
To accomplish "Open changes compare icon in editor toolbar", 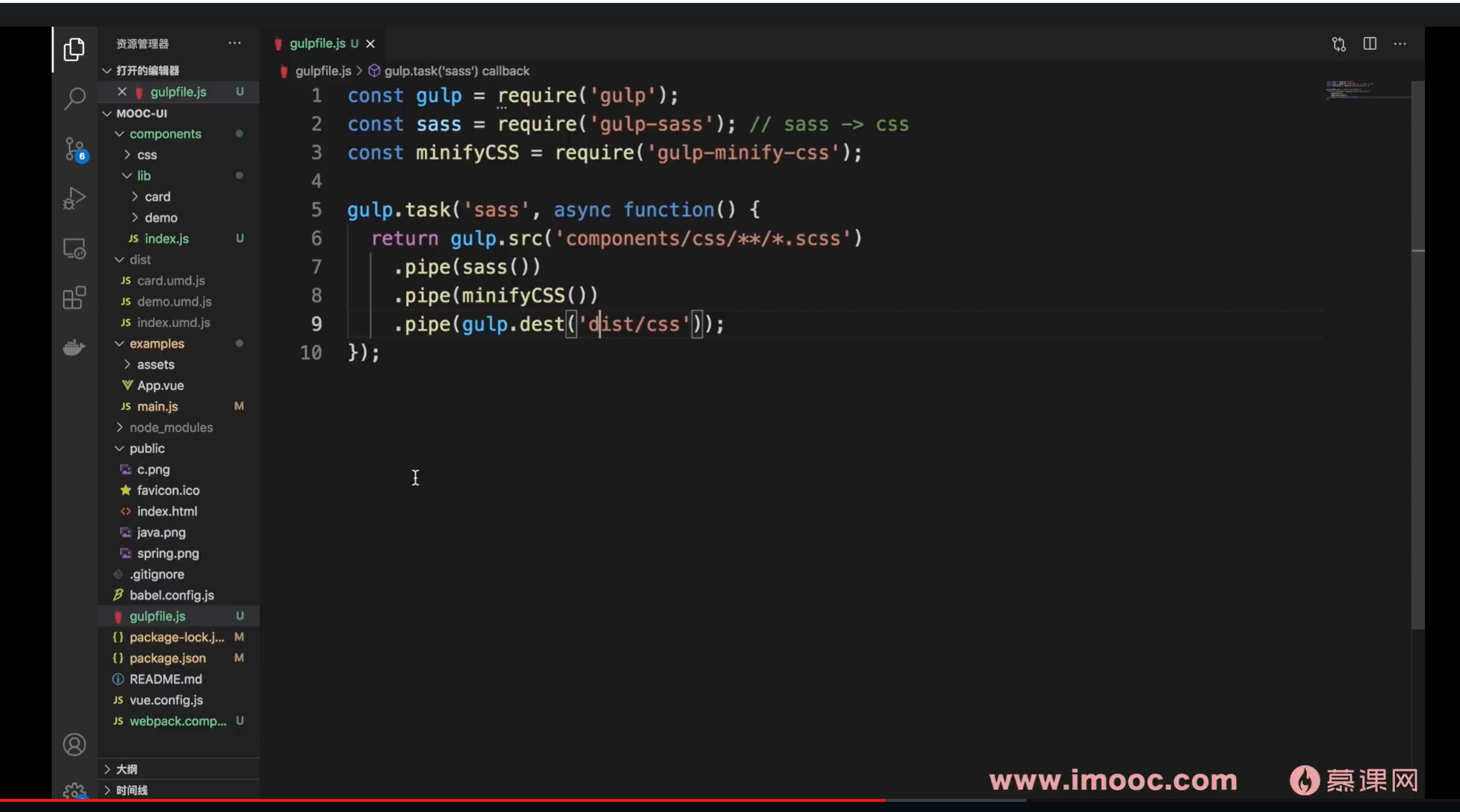I will tap(1339, 44).
